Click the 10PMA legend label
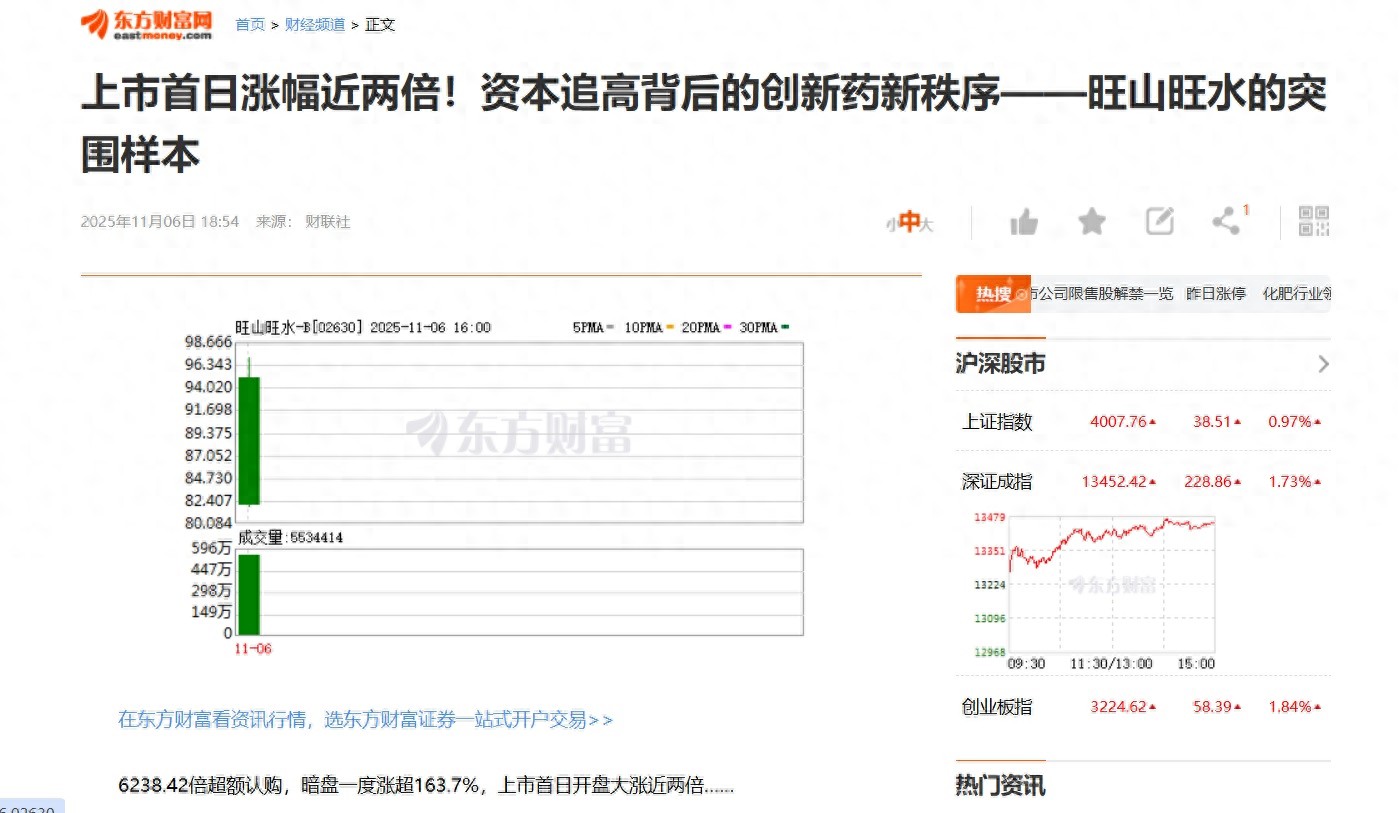 (643, 327)
